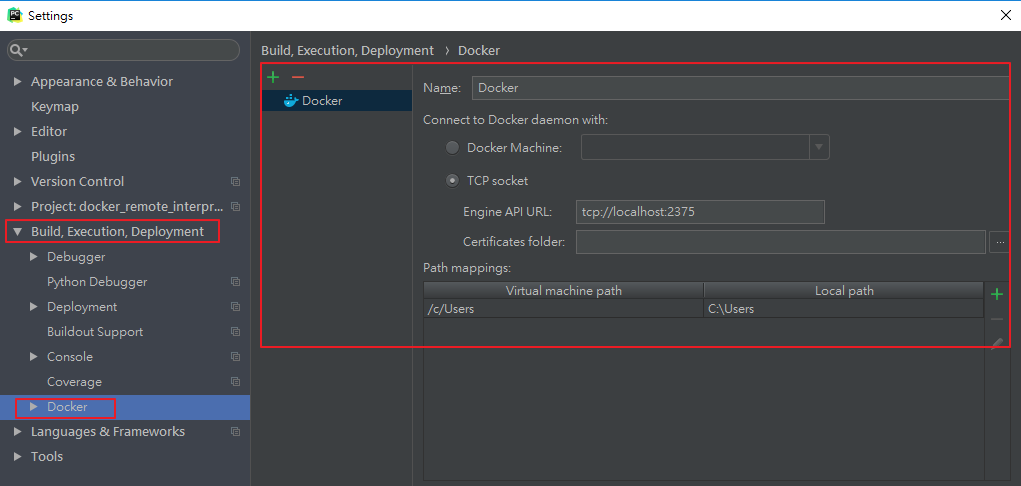Open Coverage settings page
Viewport: 1021px width, 486px height.
coord(74,382)
